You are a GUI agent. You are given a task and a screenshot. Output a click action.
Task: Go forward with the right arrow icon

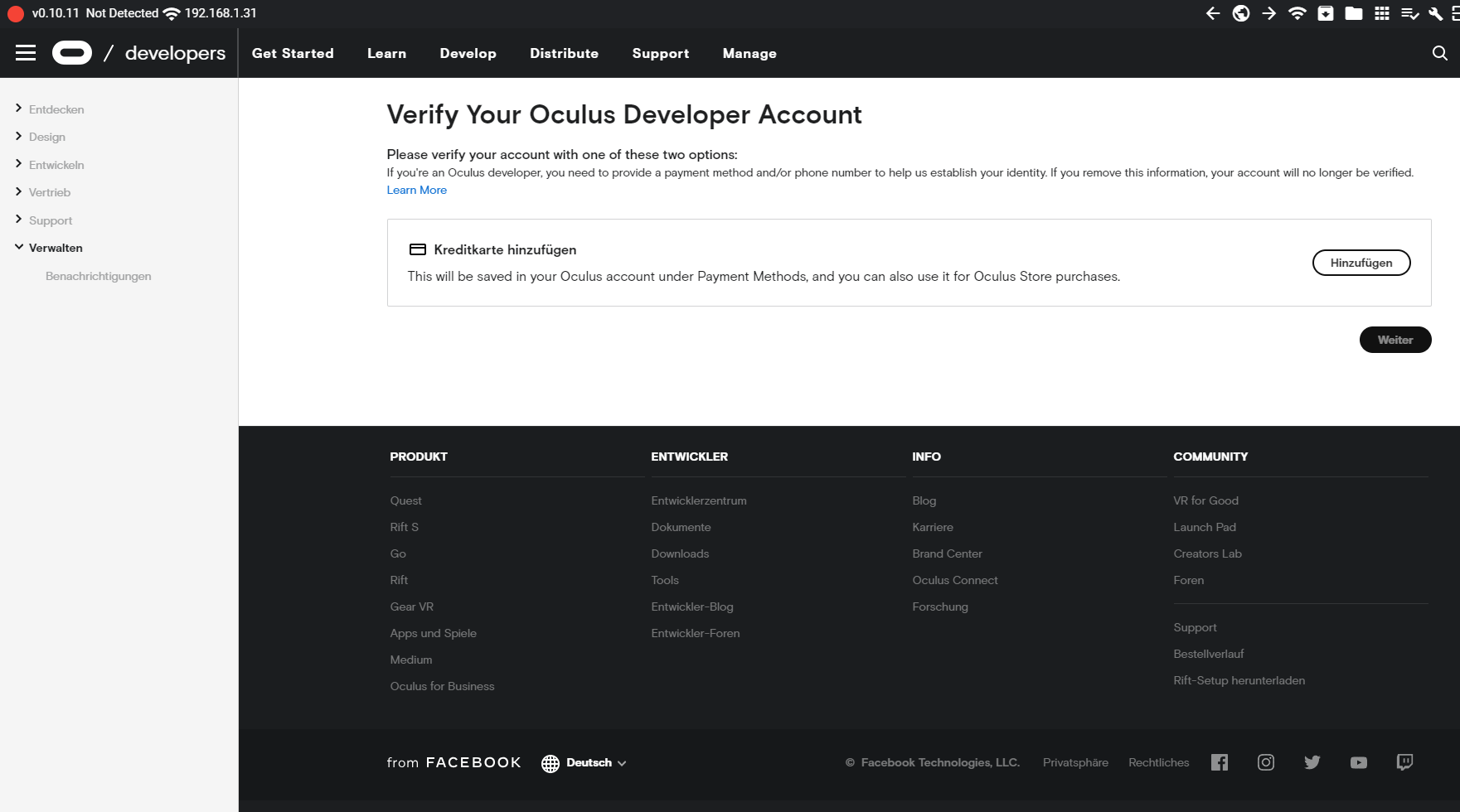click(x=1269, y=13)
